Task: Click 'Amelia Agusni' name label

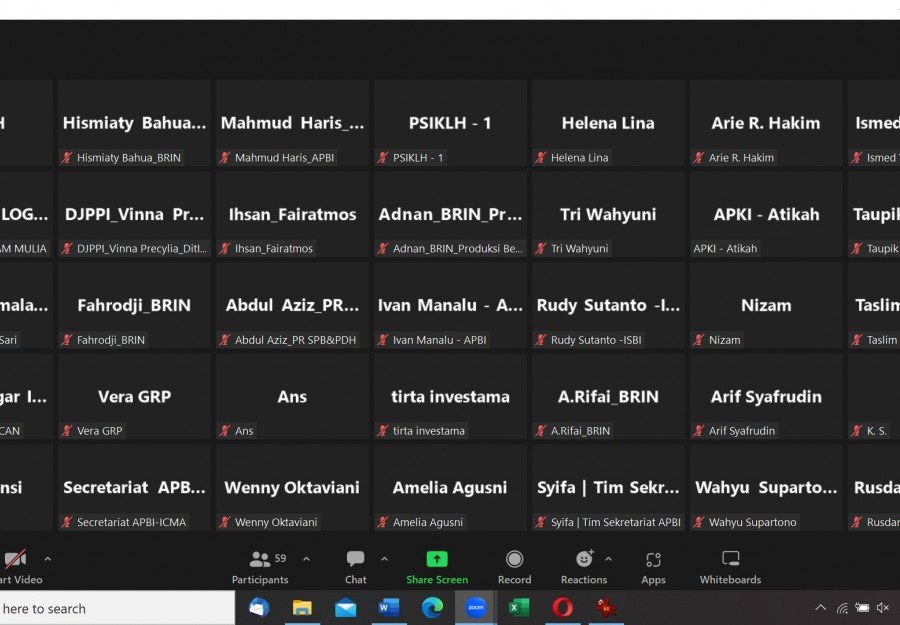Action: coord(428,522)
